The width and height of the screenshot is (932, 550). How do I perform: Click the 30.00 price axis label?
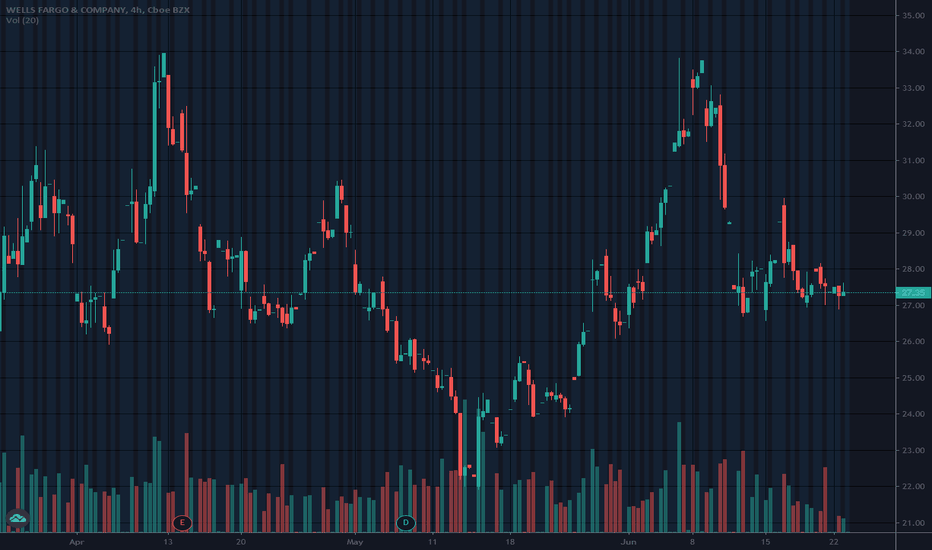913,197
